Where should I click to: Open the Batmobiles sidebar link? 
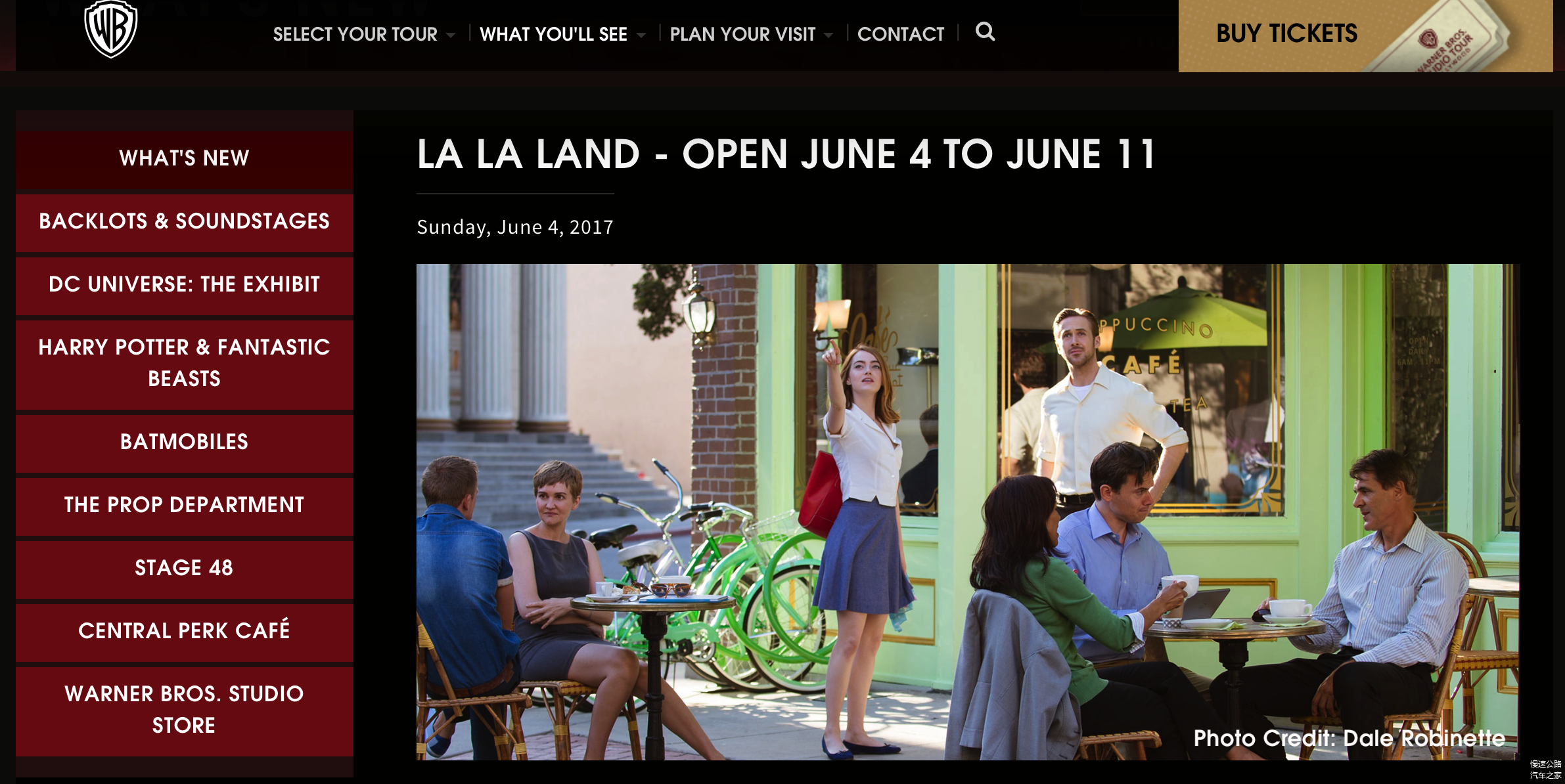click(x=185, y=442)
